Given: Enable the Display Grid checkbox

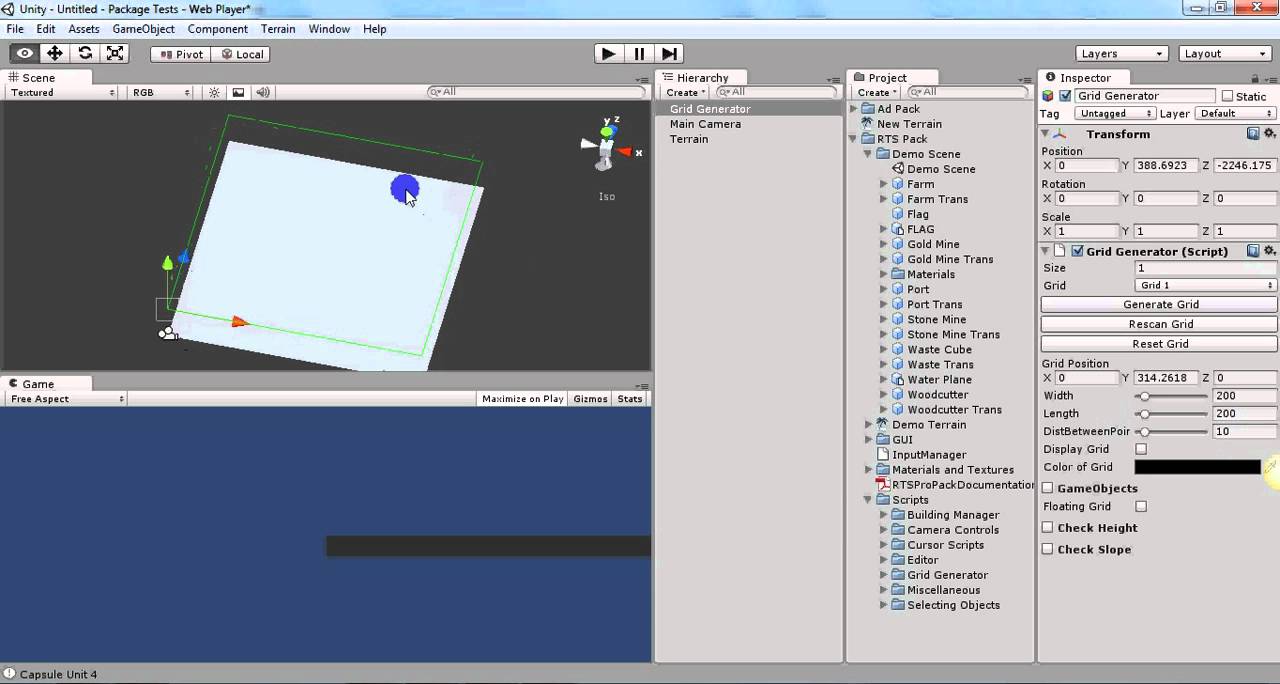Looking at the screenshot, I should pyautogui.click(x=1141, y=449).
